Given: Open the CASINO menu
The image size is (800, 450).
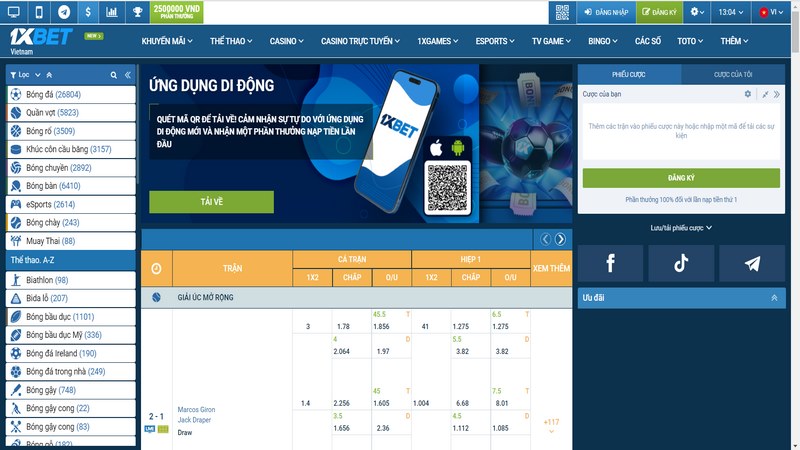Looking at the screenshot, I should pos(288,42).
